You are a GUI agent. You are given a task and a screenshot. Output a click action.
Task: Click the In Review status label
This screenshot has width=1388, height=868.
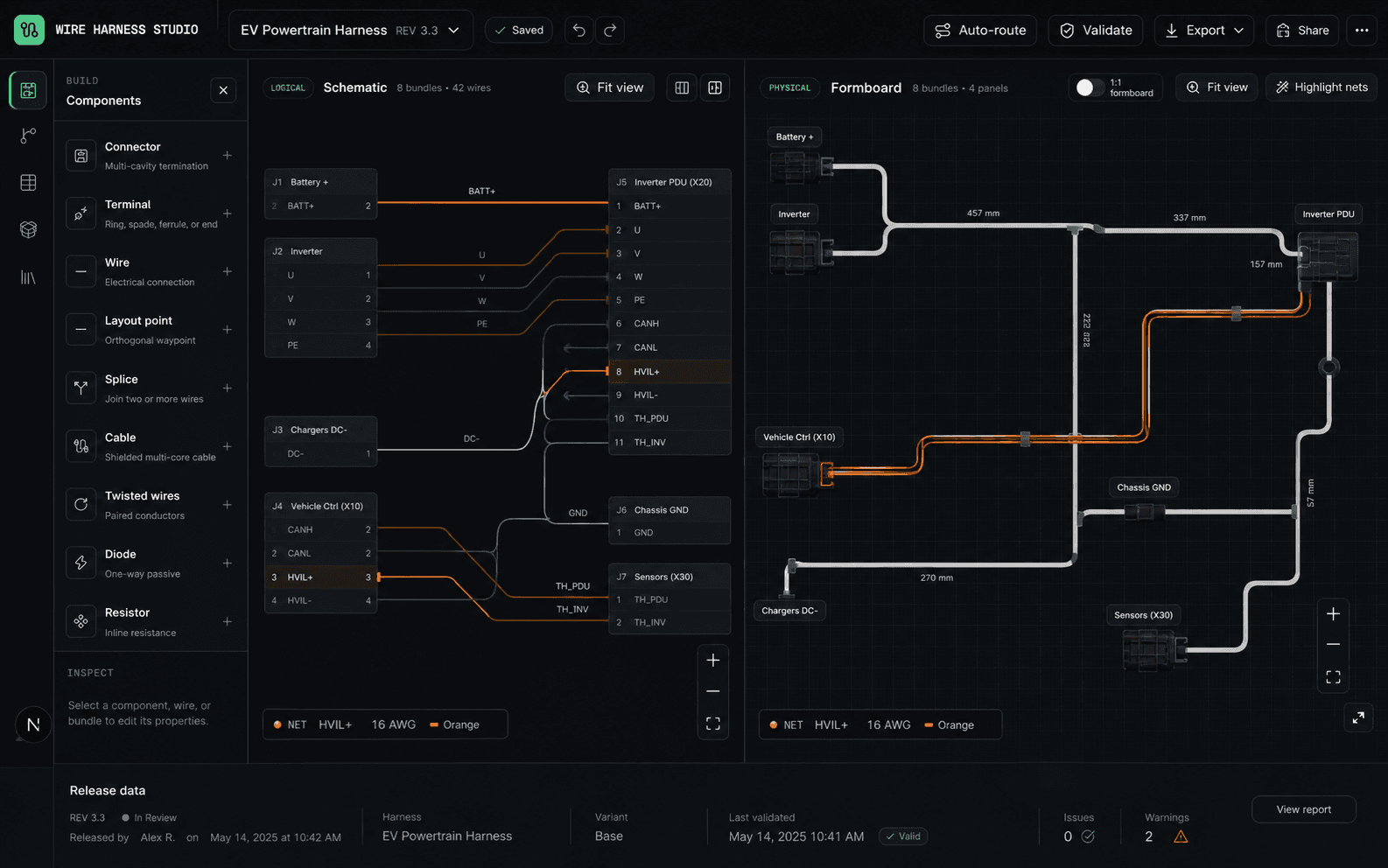(150, 818)
